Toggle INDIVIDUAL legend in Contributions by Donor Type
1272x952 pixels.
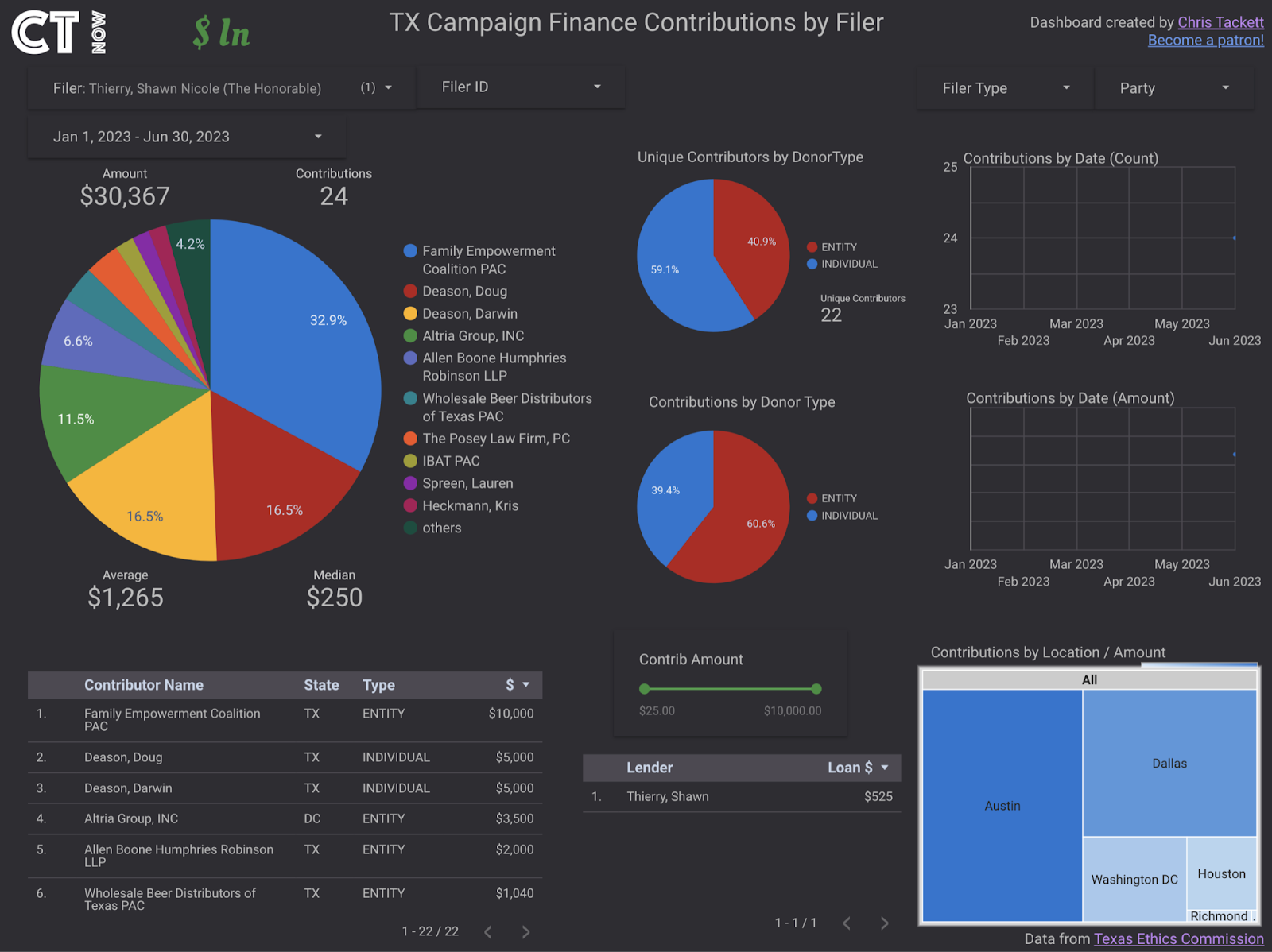pos(842,516)
